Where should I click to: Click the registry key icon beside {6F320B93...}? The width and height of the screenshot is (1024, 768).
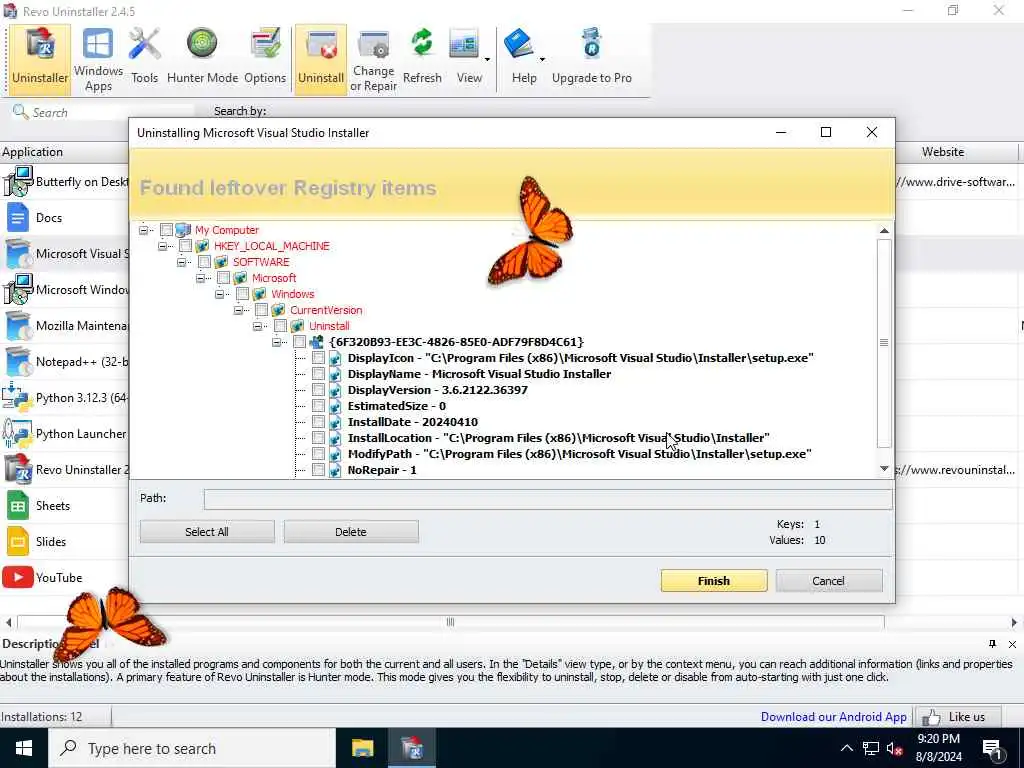317,342
